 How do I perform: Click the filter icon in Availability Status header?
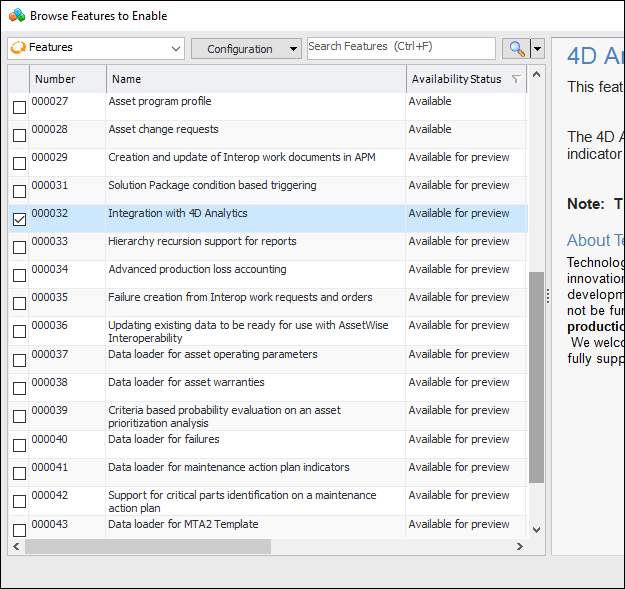515,79
